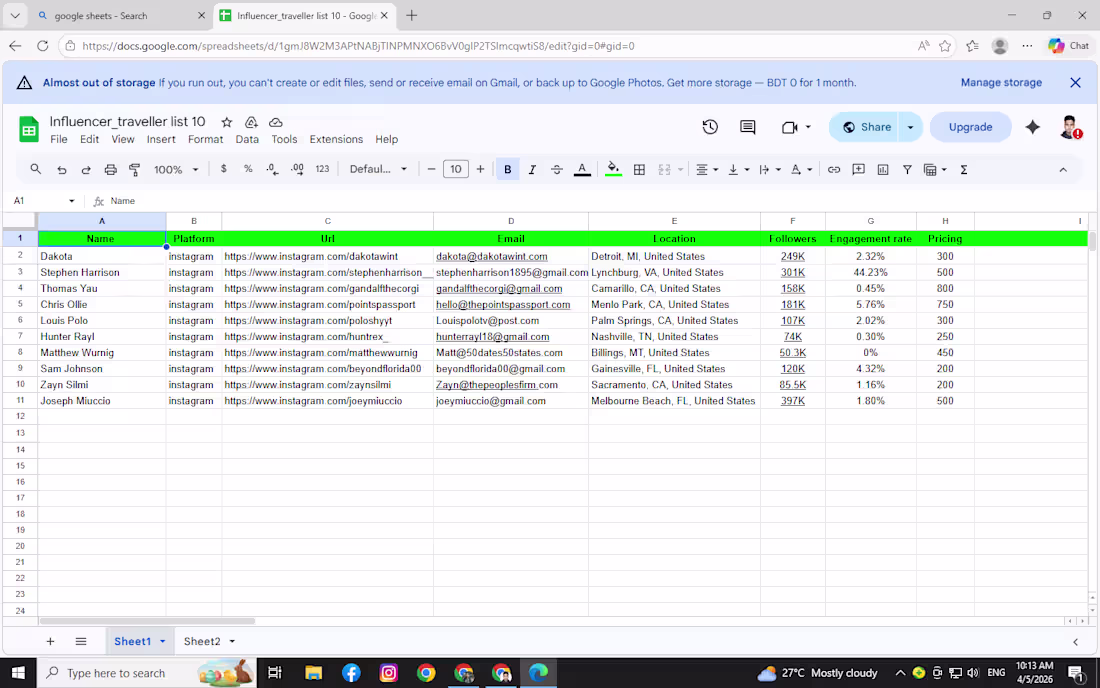Insert a link
This screenshot has width=1100, height=688.
(x=833, y=169)
